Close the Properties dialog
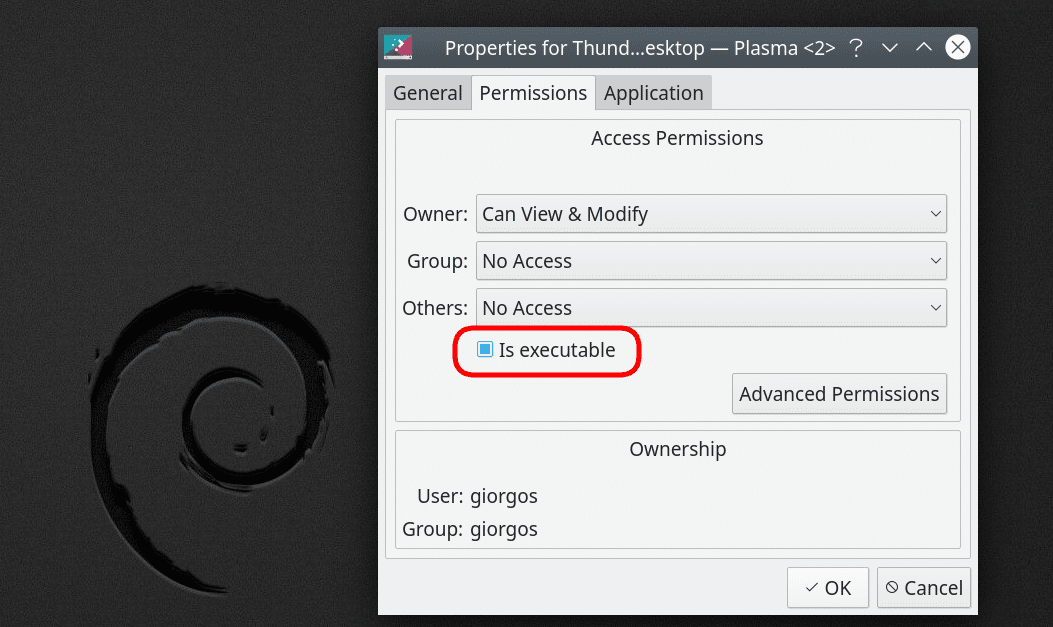The image size is (1053, 627). 958,47
